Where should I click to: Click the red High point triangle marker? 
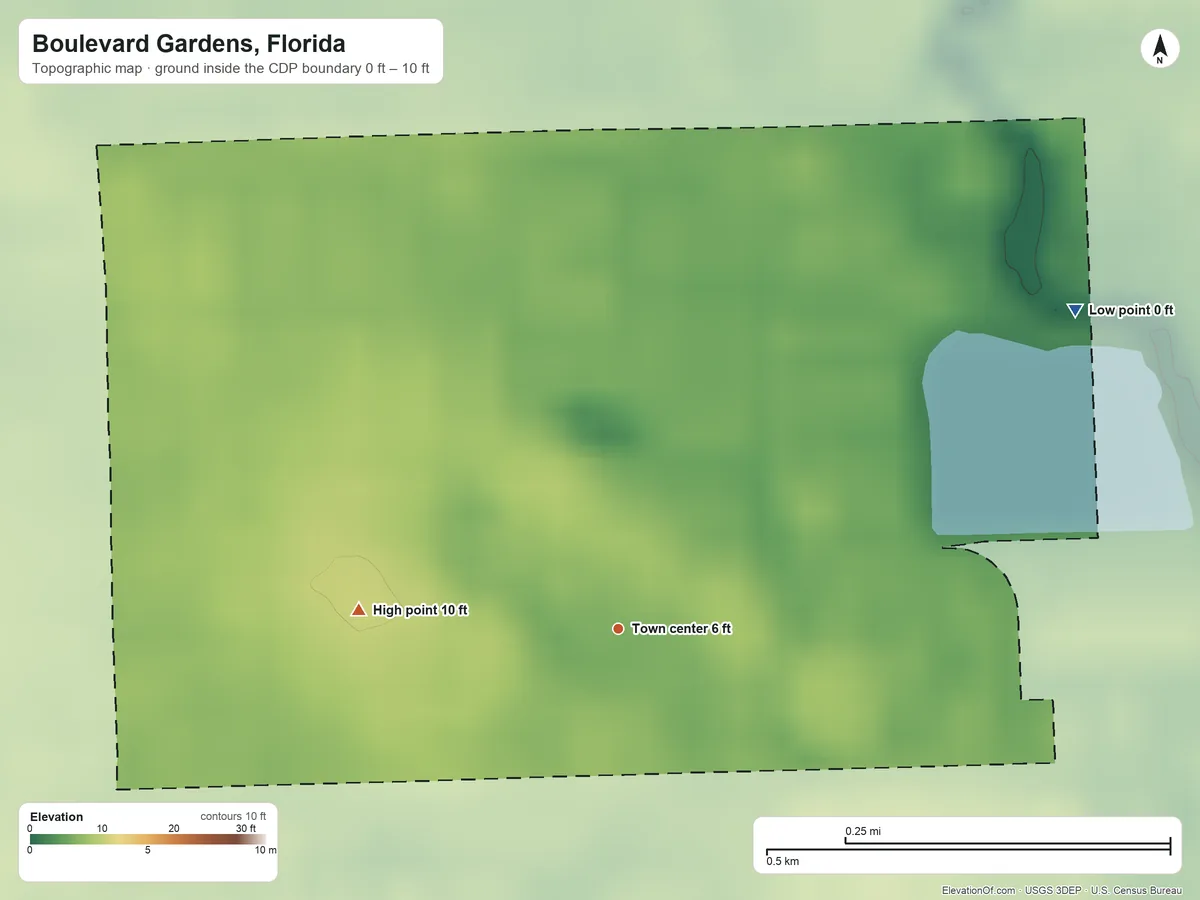tap(358, 609)
